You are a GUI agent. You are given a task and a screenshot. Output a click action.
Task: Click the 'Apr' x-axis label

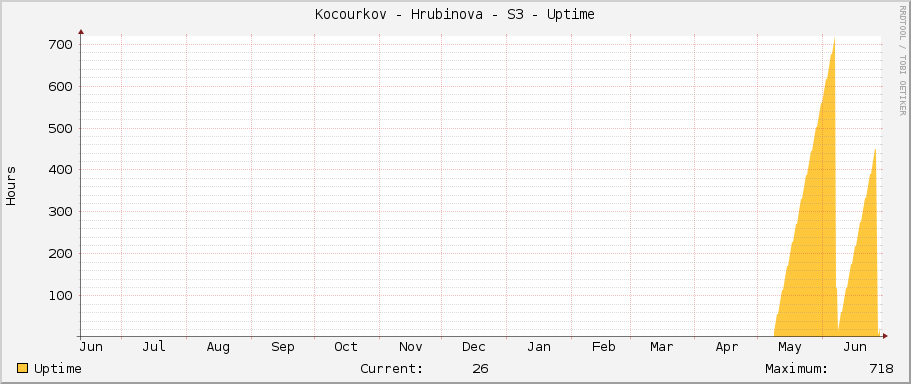[727, 347]
